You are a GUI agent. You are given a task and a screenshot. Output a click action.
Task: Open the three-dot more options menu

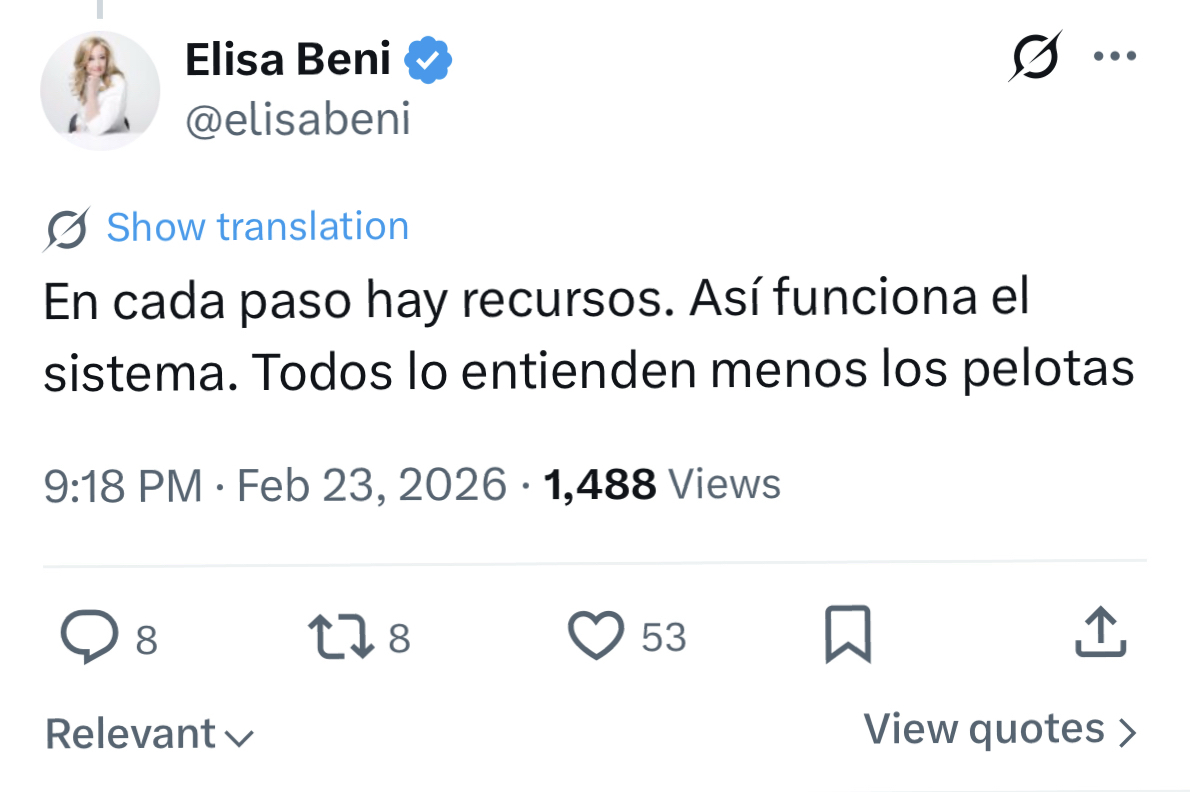coord(1115,56)
